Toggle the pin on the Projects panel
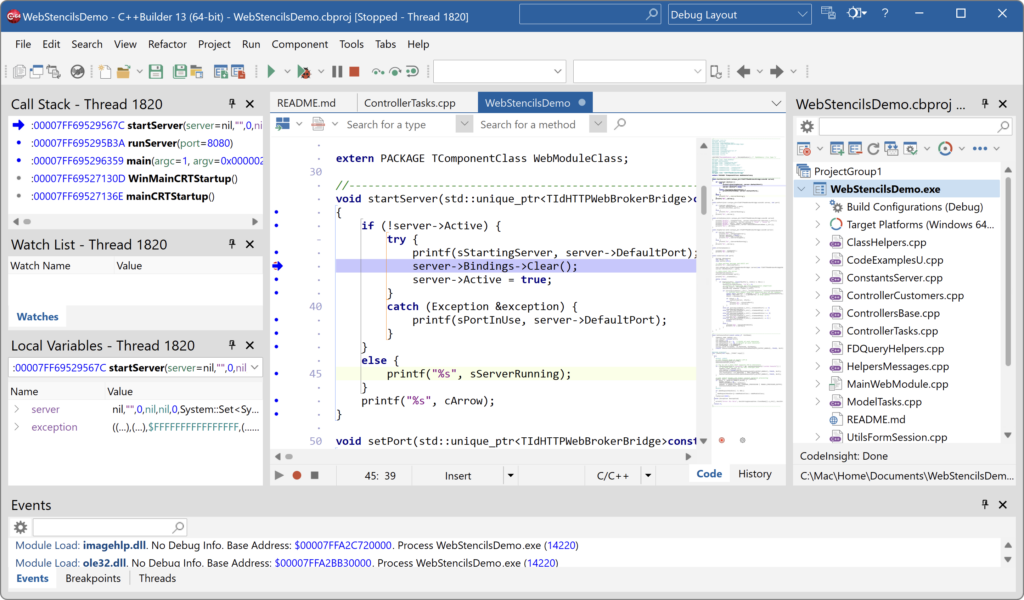The image size is (1024, 600). point(985,103)
